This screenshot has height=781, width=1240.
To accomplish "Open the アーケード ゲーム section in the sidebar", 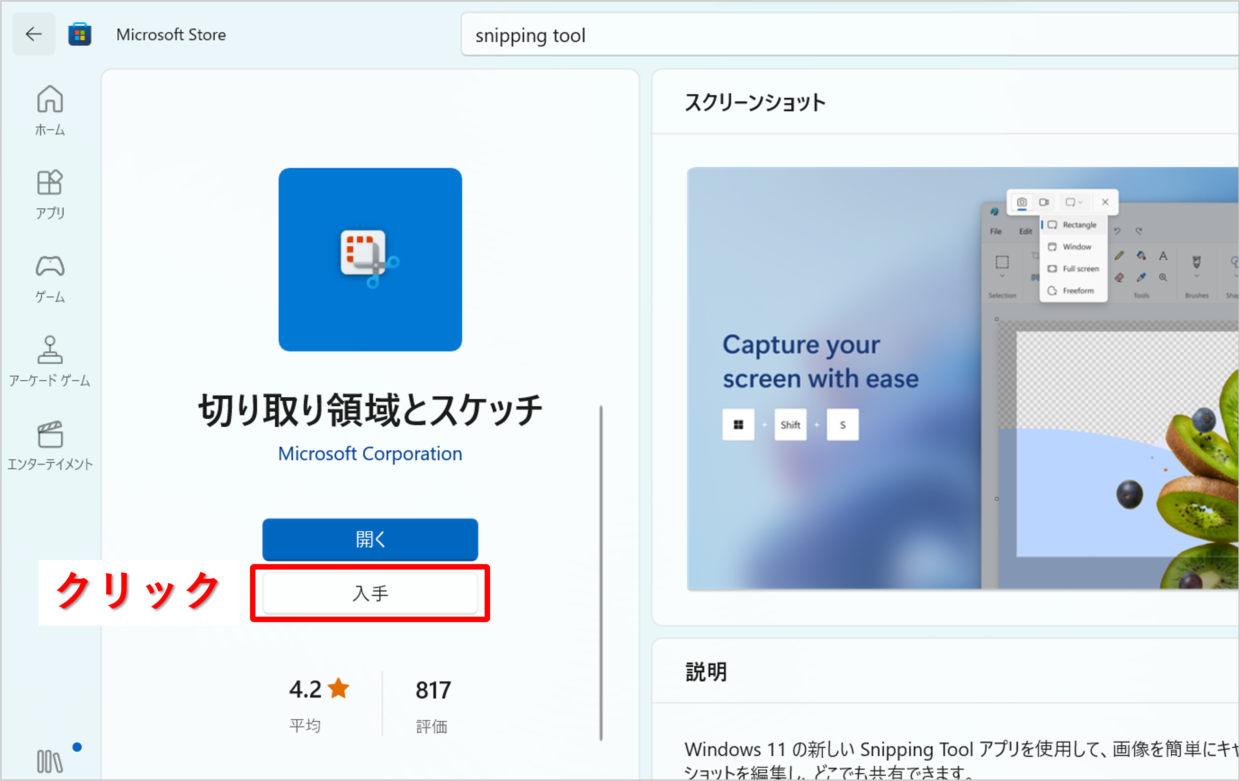I will tap(50, 362).
